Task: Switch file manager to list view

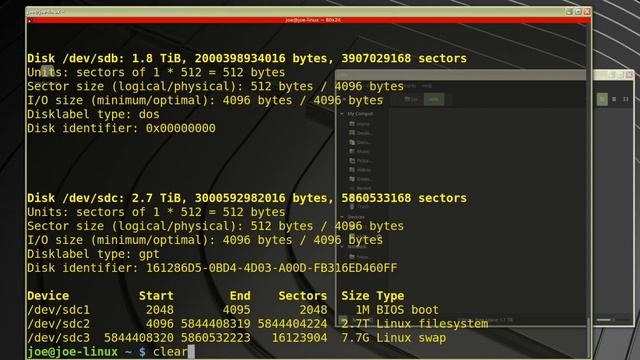Action: (614, 99)
